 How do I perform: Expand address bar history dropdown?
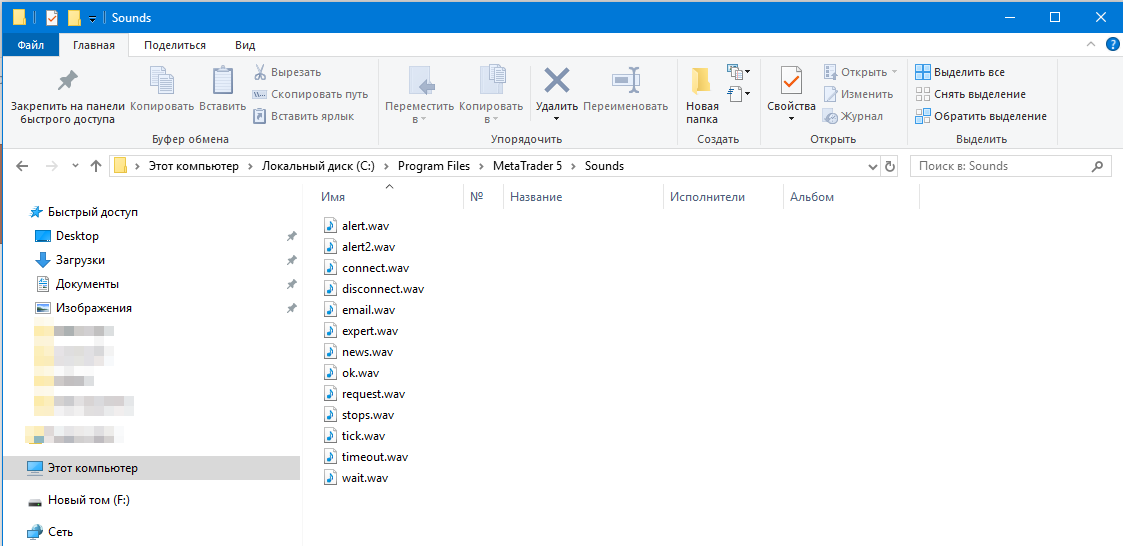pos(873,166)
